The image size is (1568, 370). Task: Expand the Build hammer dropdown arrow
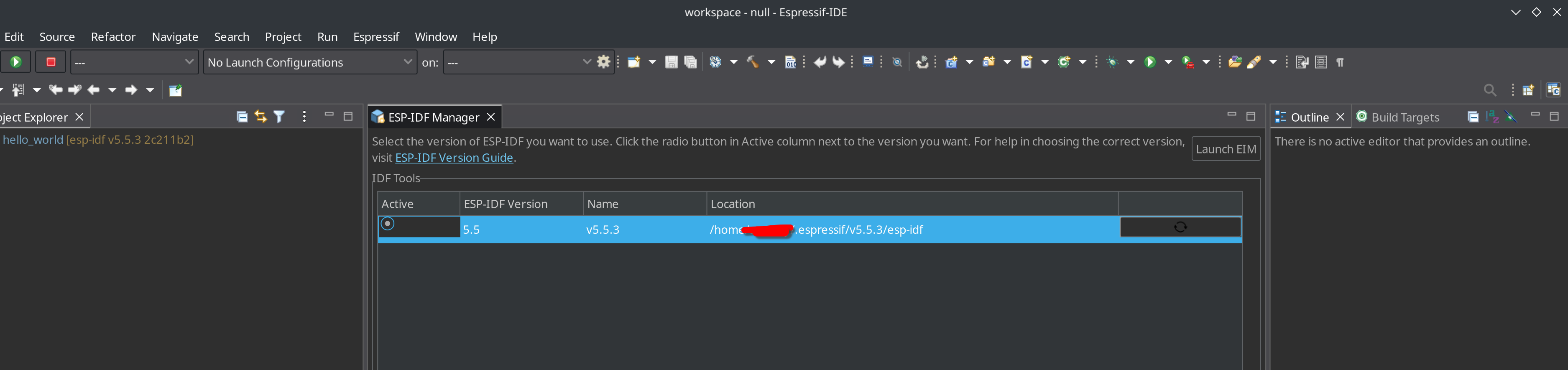pos(771,62)
